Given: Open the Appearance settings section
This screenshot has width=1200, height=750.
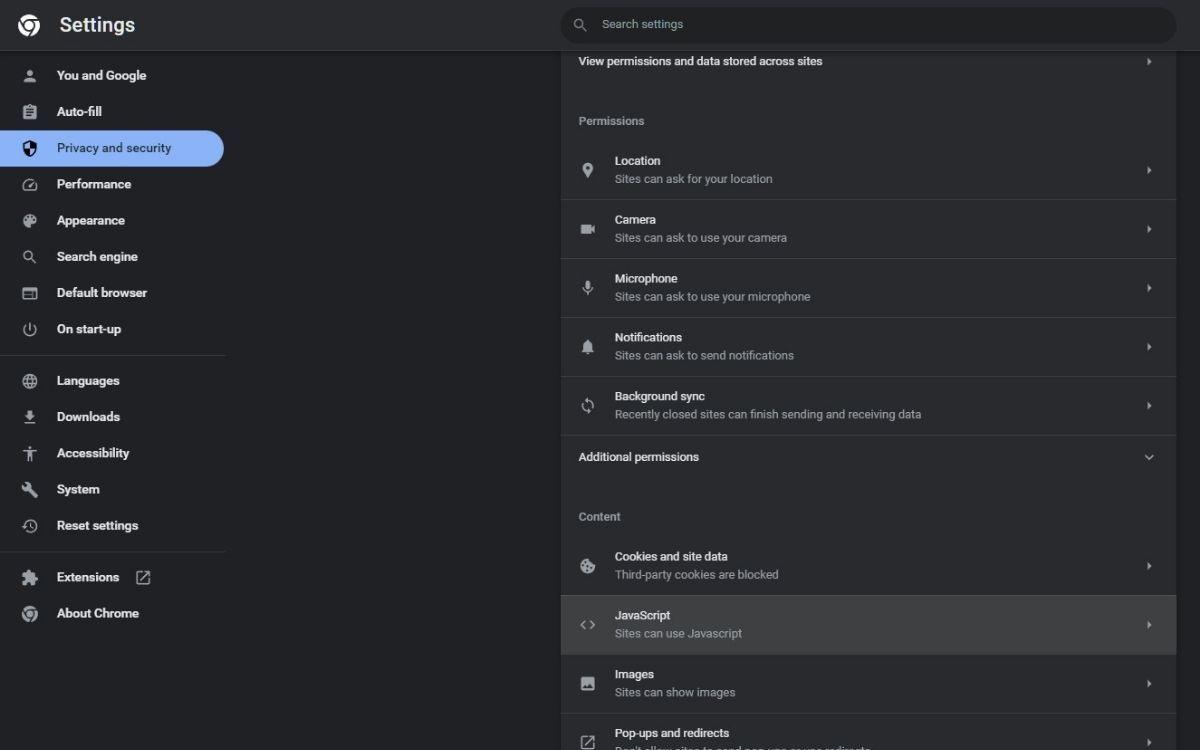Looking at the screenshot, I should pos(90,221).
